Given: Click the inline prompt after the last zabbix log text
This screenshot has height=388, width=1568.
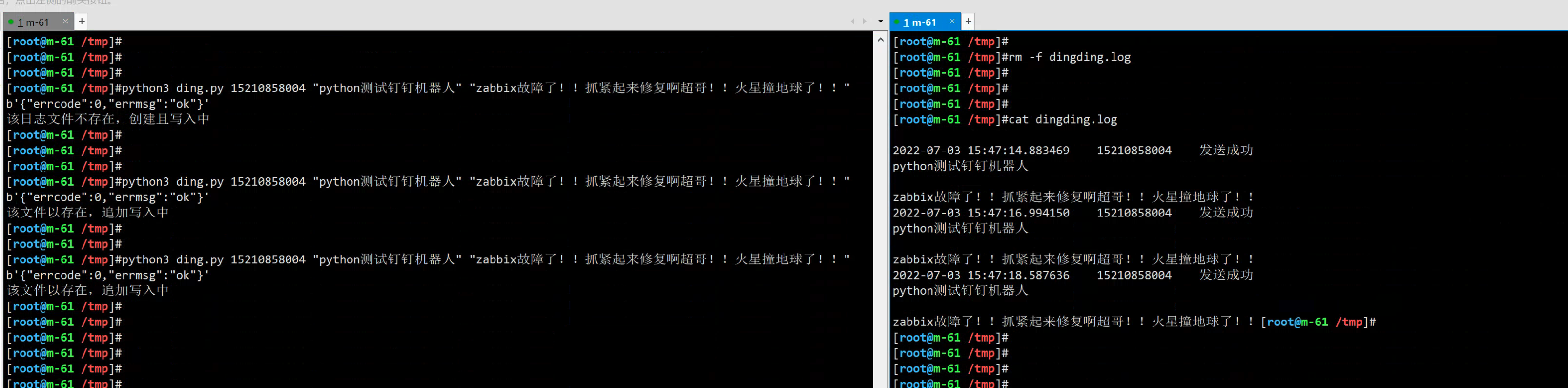Looking at the screenshot, I should coord(1319,322).
